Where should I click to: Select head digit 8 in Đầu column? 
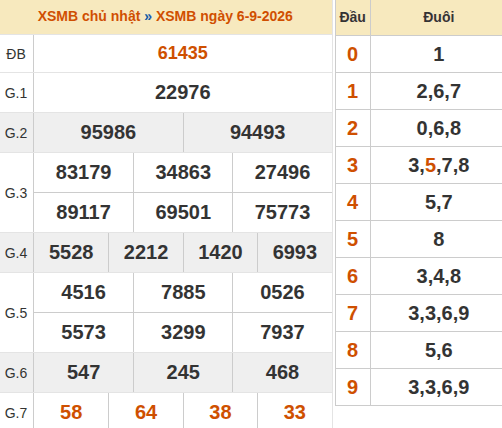click(352, 350)
